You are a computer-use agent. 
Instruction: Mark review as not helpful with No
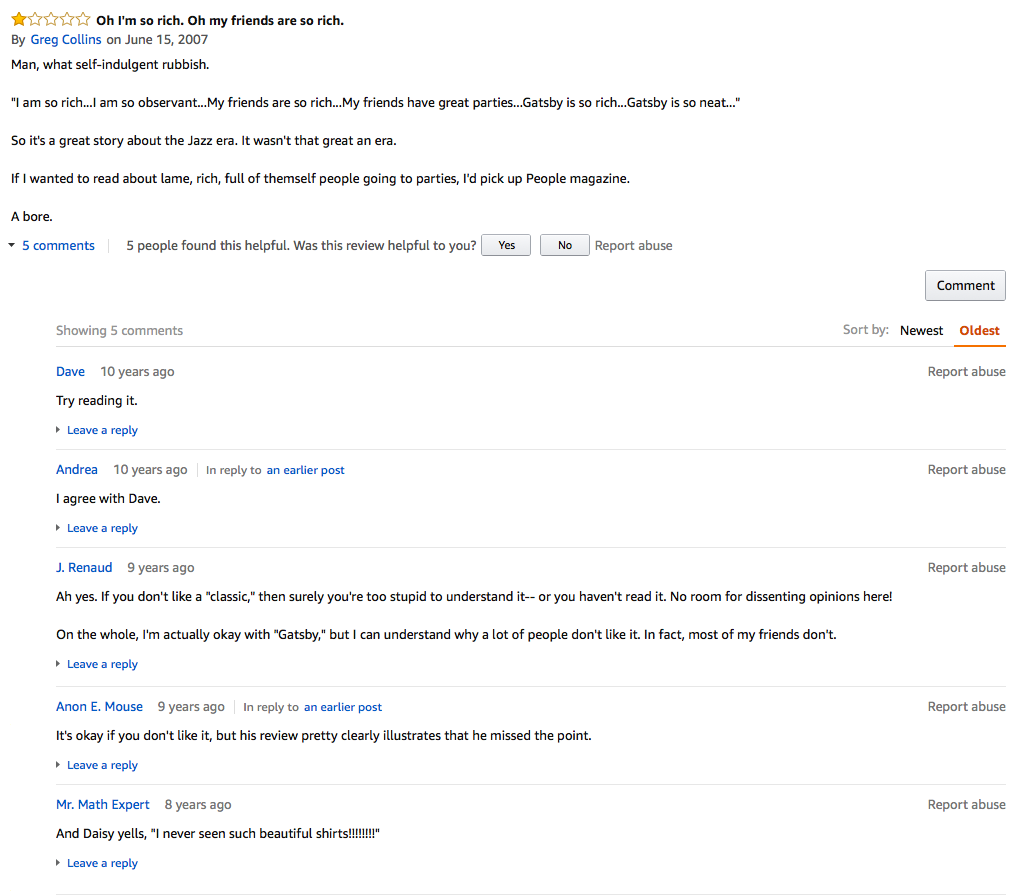point(564,245)
